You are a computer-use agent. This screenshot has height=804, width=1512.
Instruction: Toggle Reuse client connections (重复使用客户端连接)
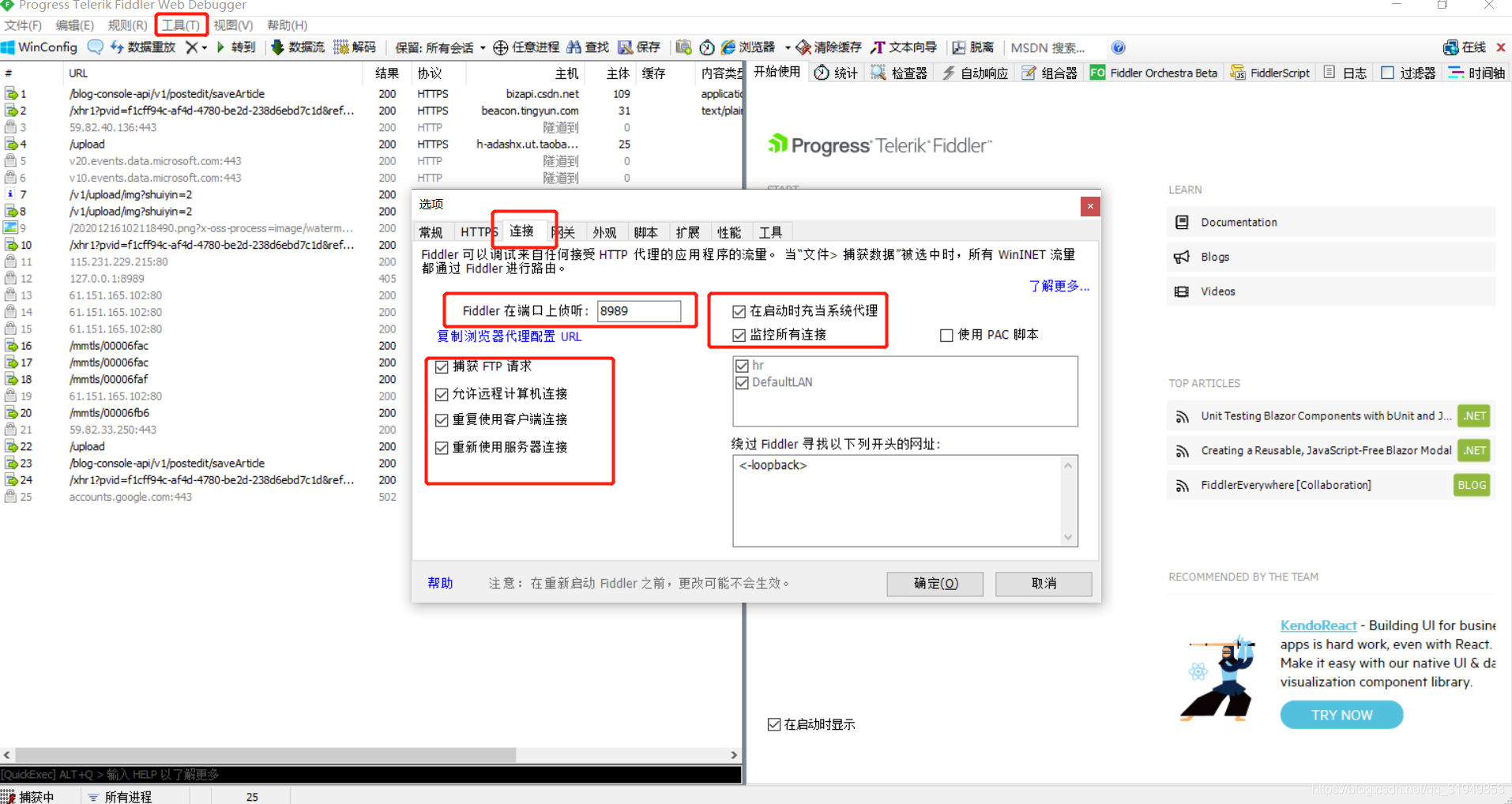442,419
